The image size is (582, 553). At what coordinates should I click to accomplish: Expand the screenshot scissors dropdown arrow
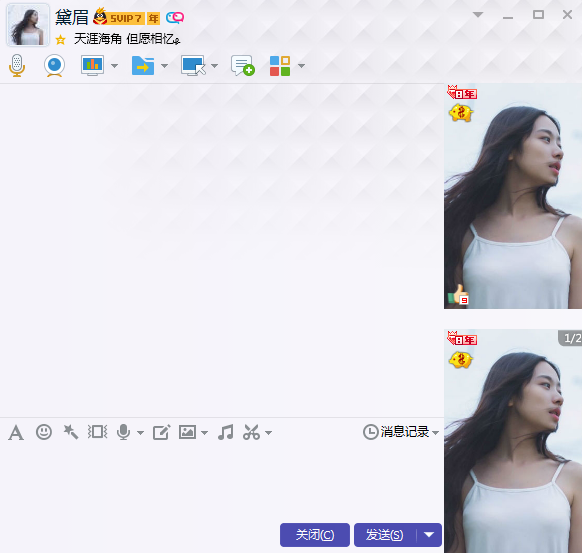(268, 433)
